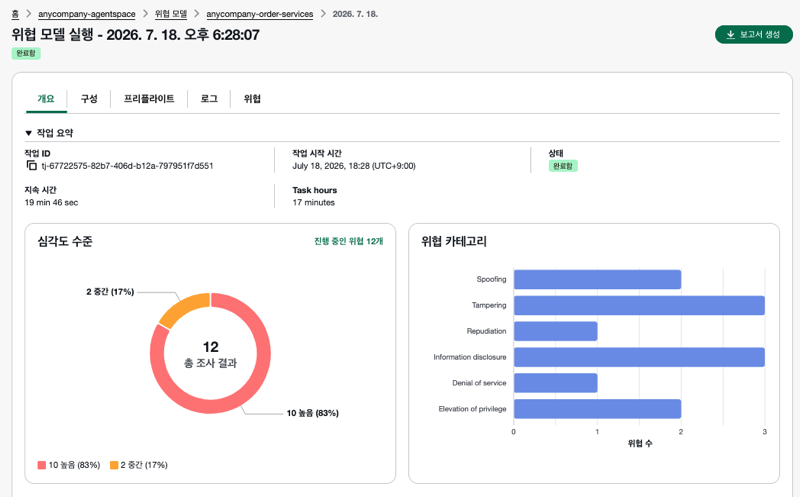Viewport: 800px width, 497px height.
Task: Click the Task hours field label
Action: coord(315,190)
